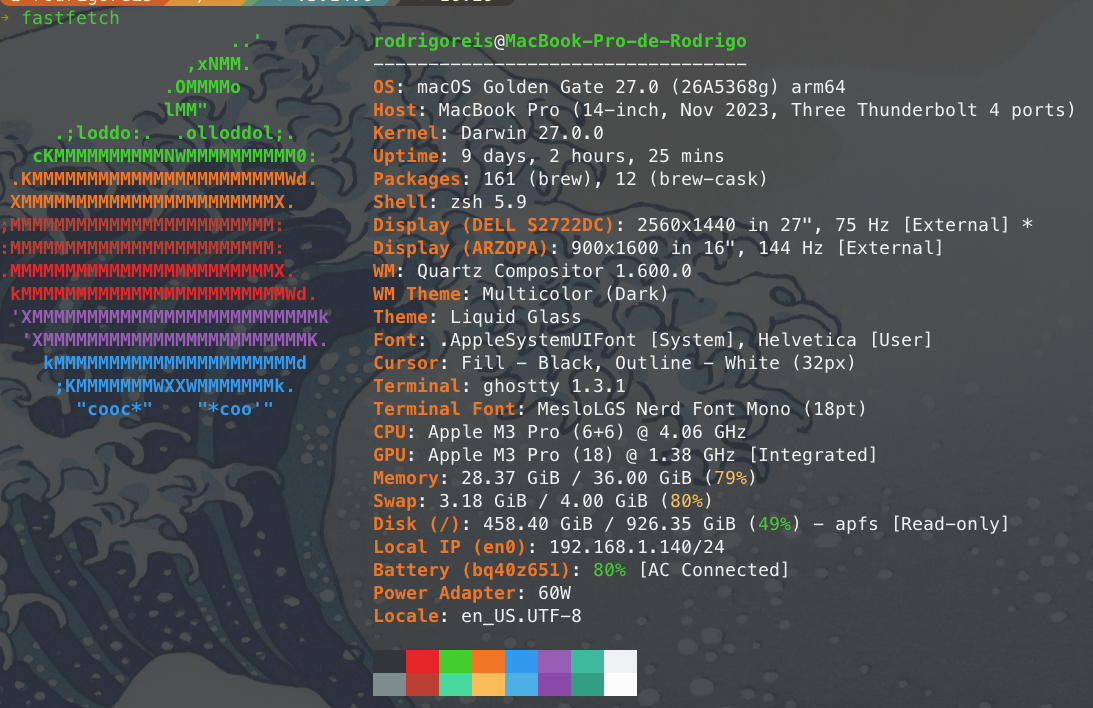
Task: Click the 'Terminal: ghostty 1.3.1' line
Action: pyautogui.click(x=499, y=386)
